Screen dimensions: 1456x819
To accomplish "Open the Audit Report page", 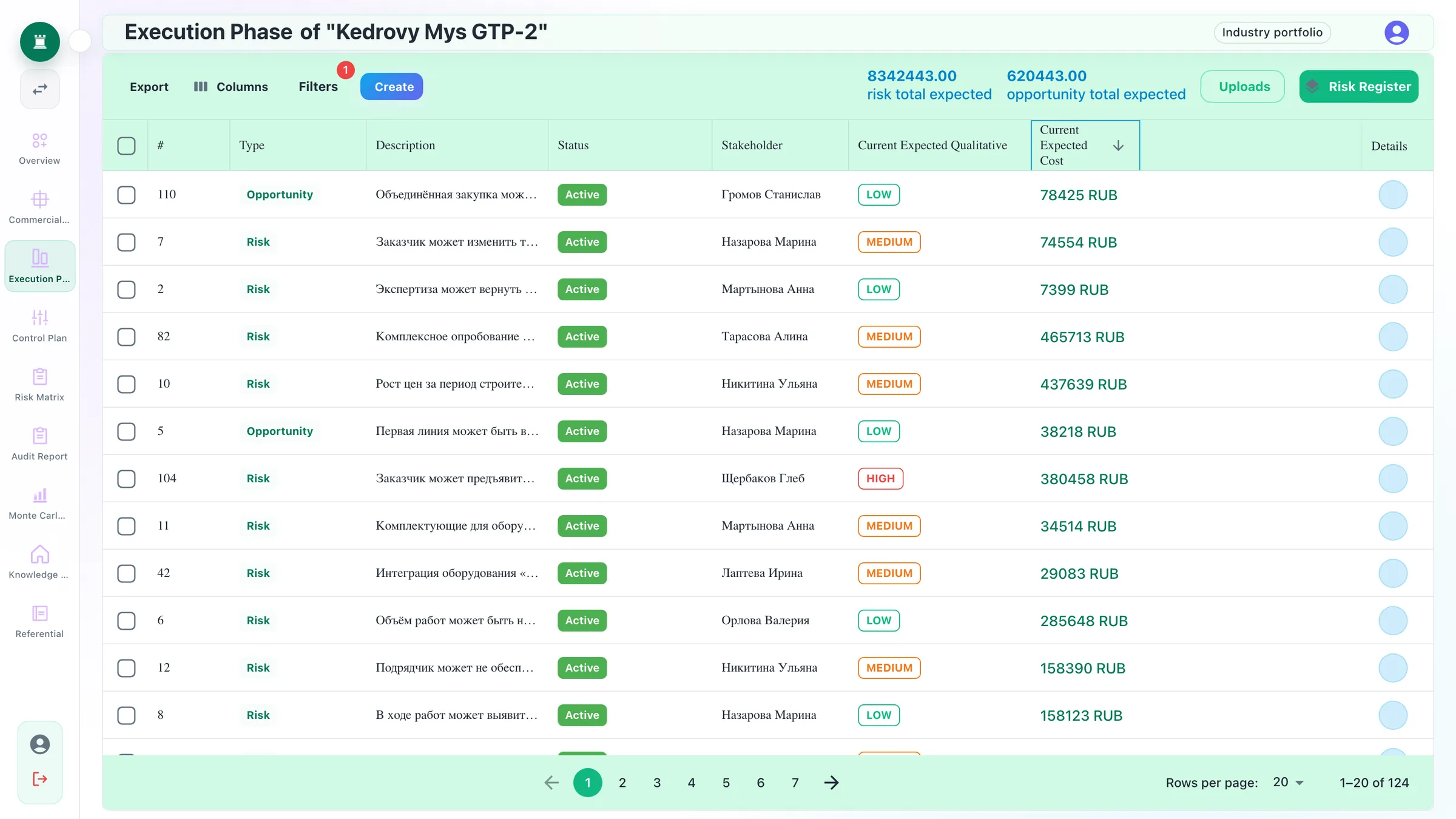I will pos(39,444).
